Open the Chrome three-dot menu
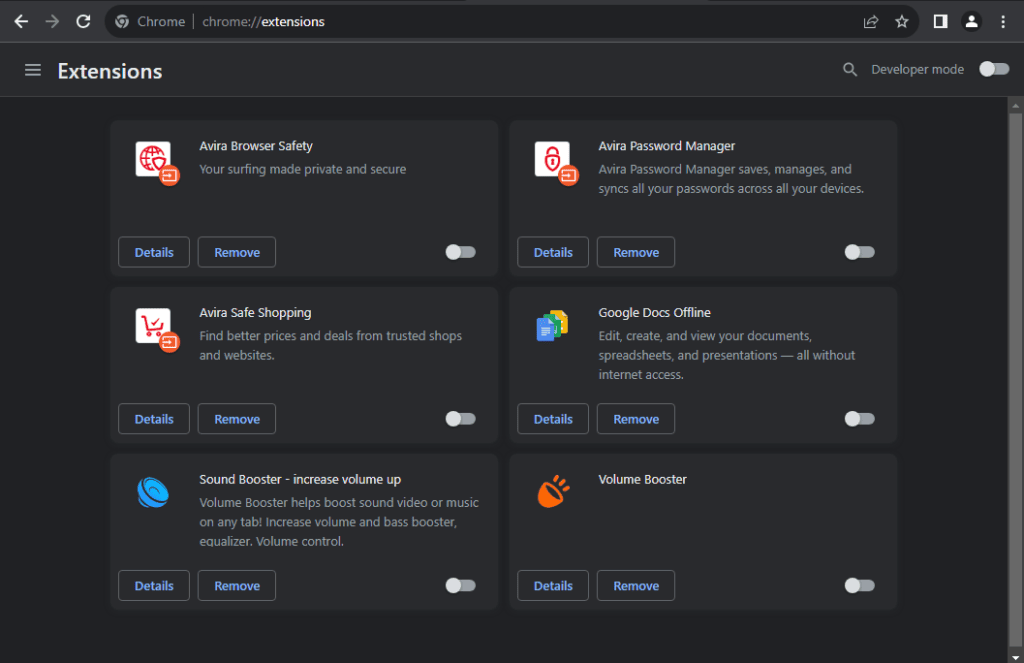 click(1003, 21)
